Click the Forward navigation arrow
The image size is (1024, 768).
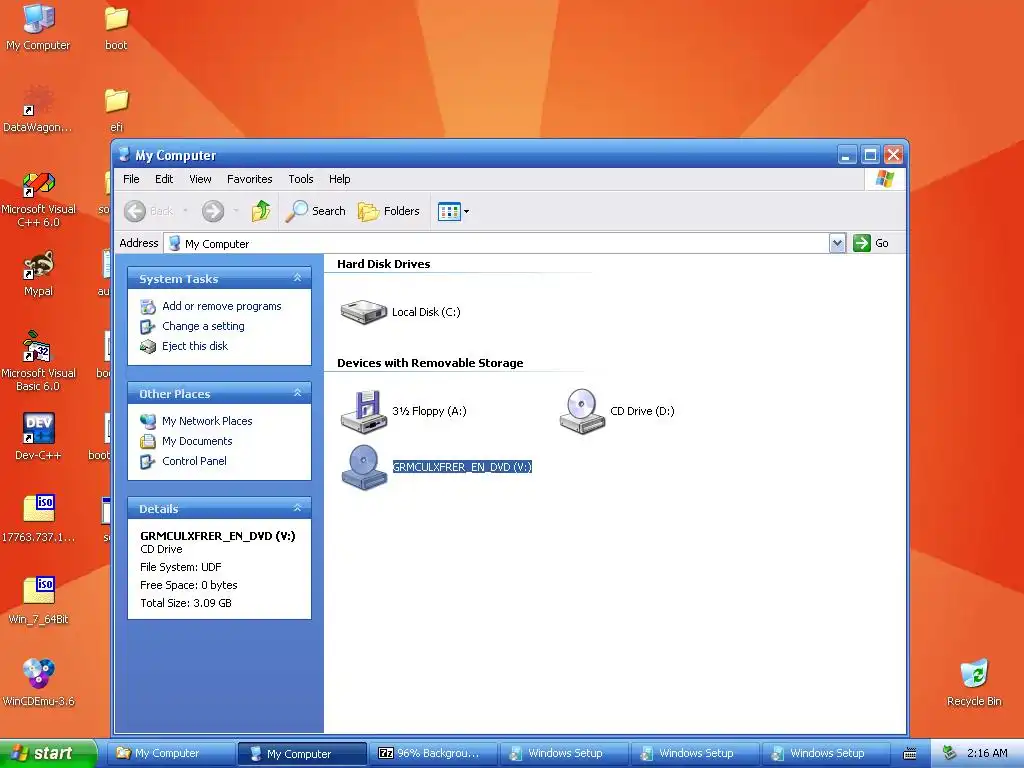[213, 211]
